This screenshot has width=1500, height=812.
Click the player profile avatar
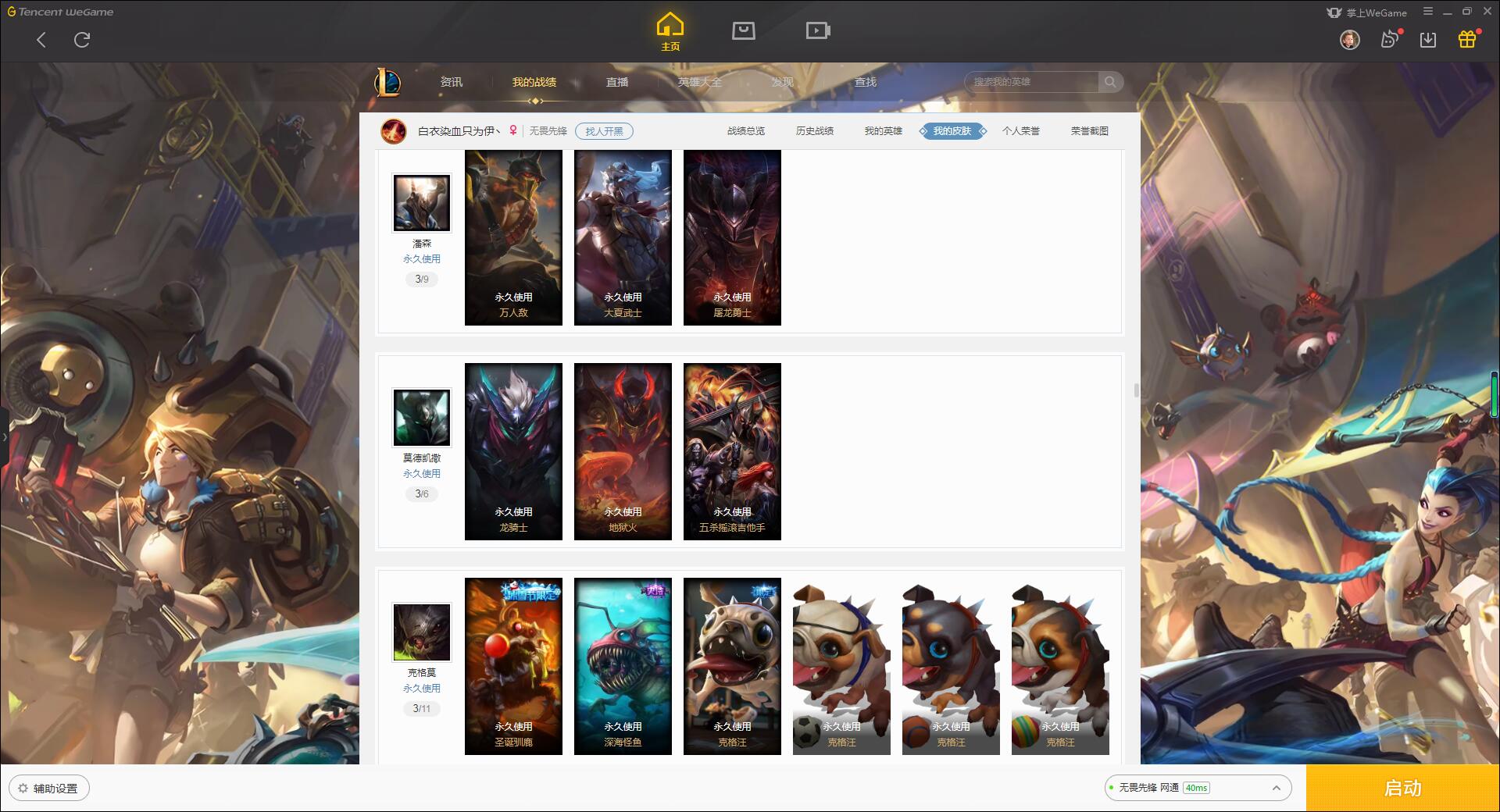click(393, 131)
